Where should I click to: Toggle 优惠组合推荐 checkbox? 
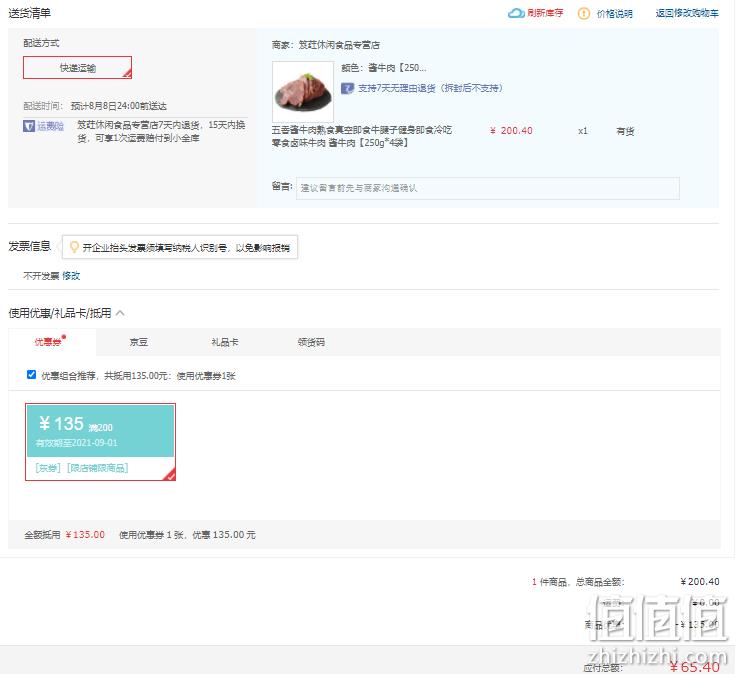(31, 375)
